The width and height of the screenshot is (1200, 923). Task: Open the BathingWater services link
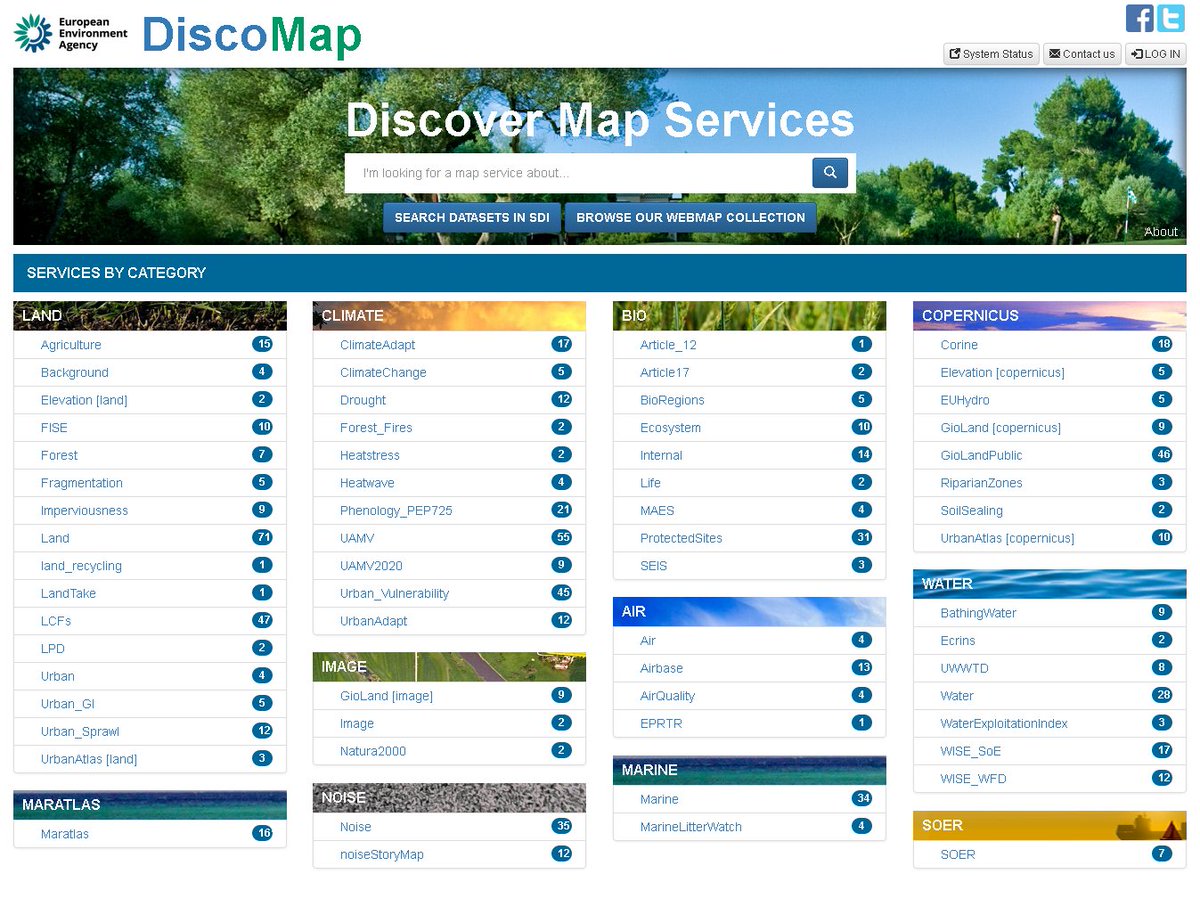[x=978, y=614]
